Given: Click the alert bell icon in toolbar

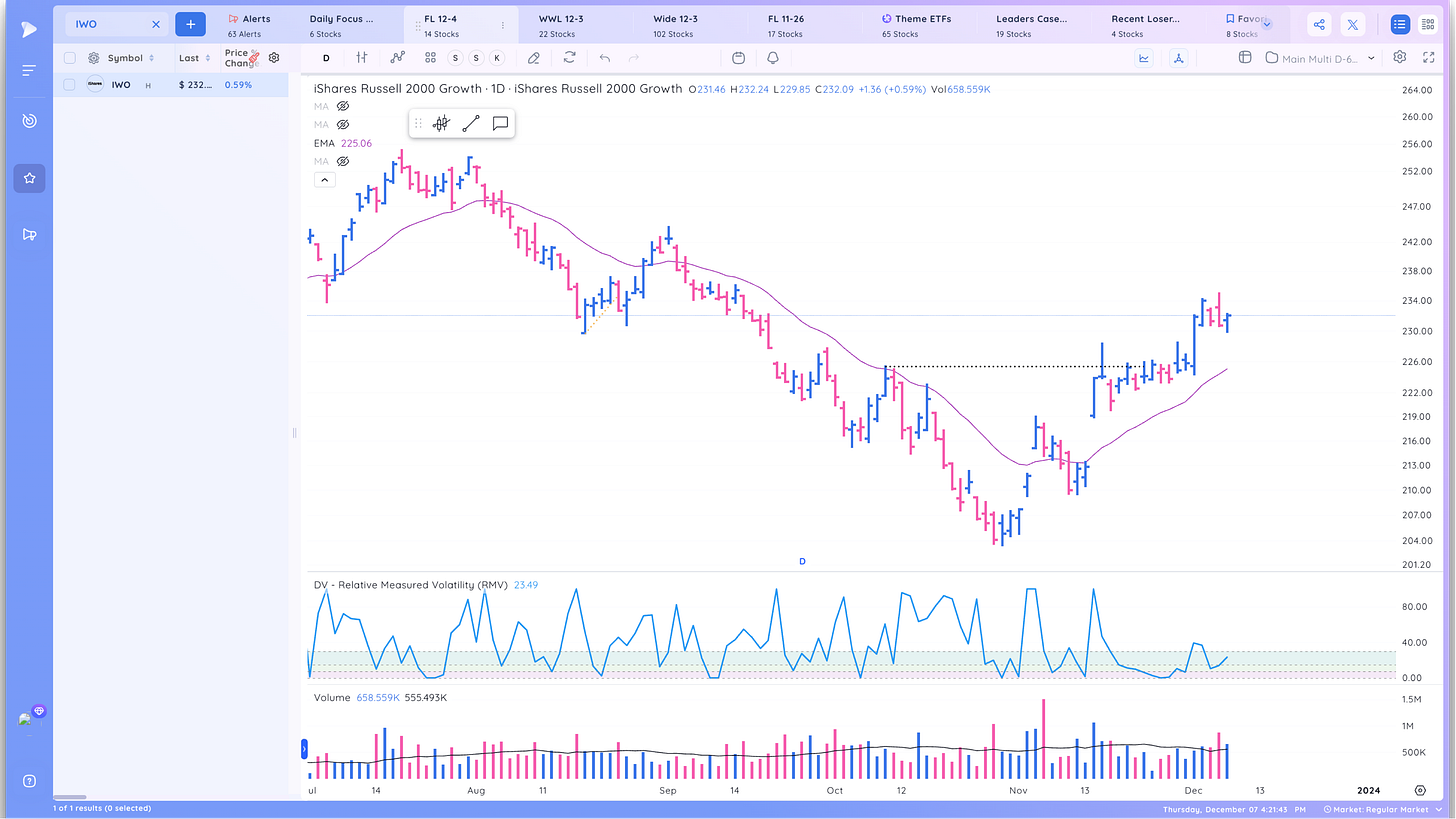Looking at the screenshot, I should [x=772, y=58].
